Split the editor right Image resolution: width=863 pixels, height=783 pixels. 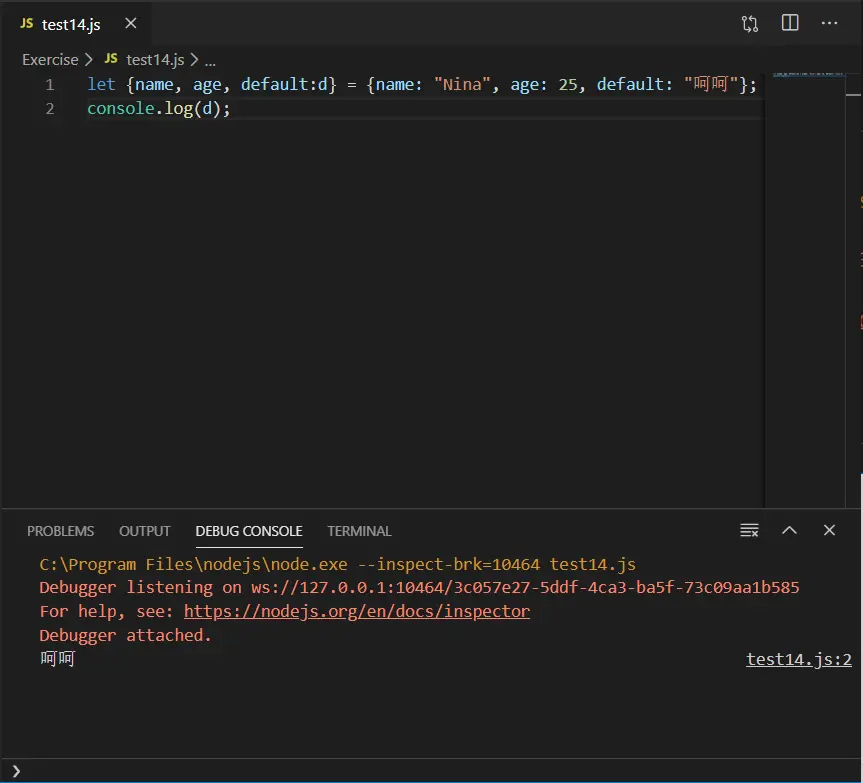click(790, 23)
